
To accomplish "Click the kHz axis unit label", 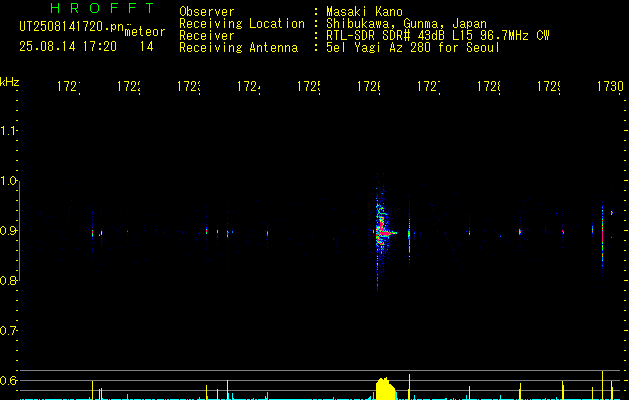I will pyautogui.click(x=10, y=82).
